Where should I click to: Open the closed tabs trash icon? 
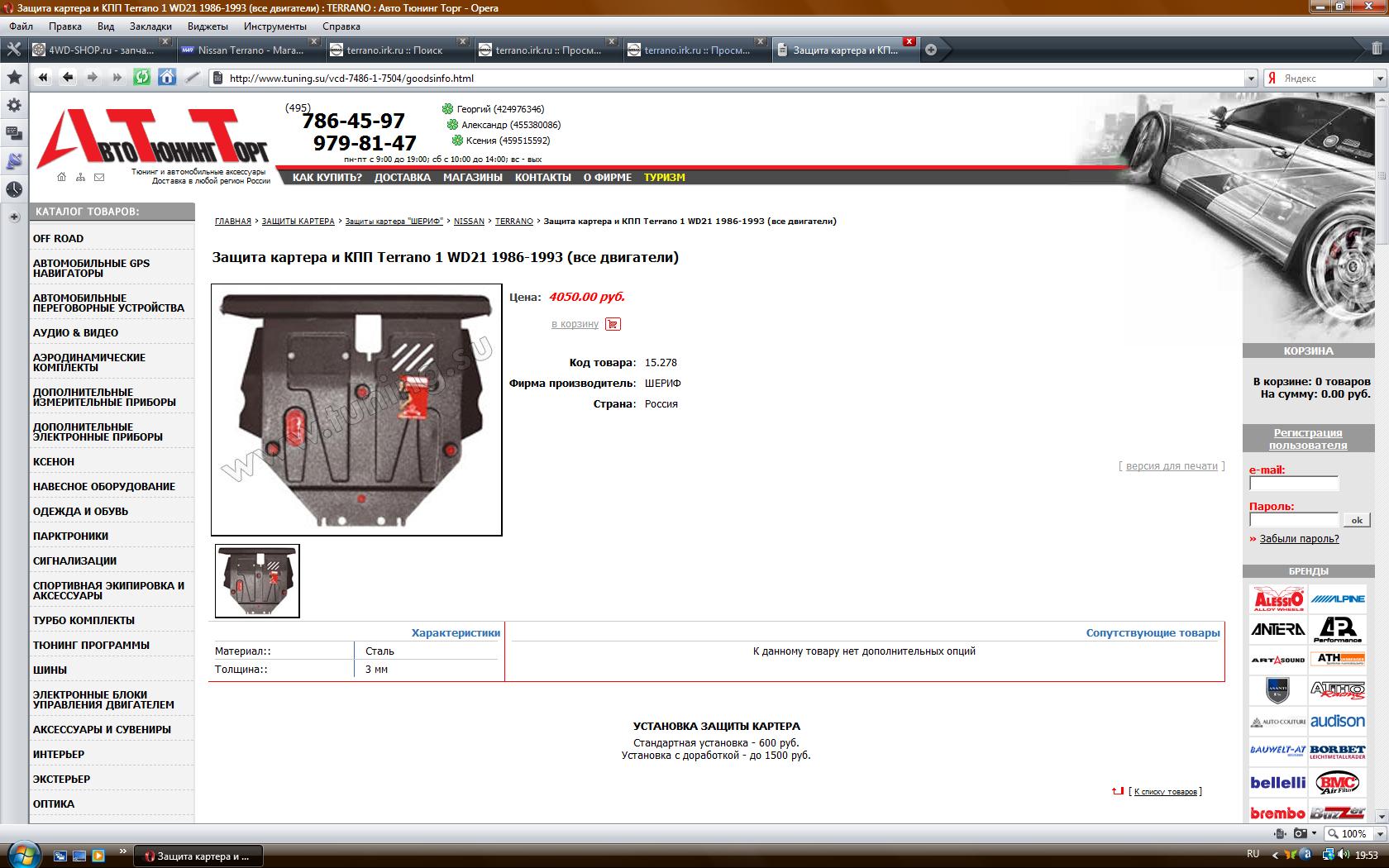[1376, 50]
